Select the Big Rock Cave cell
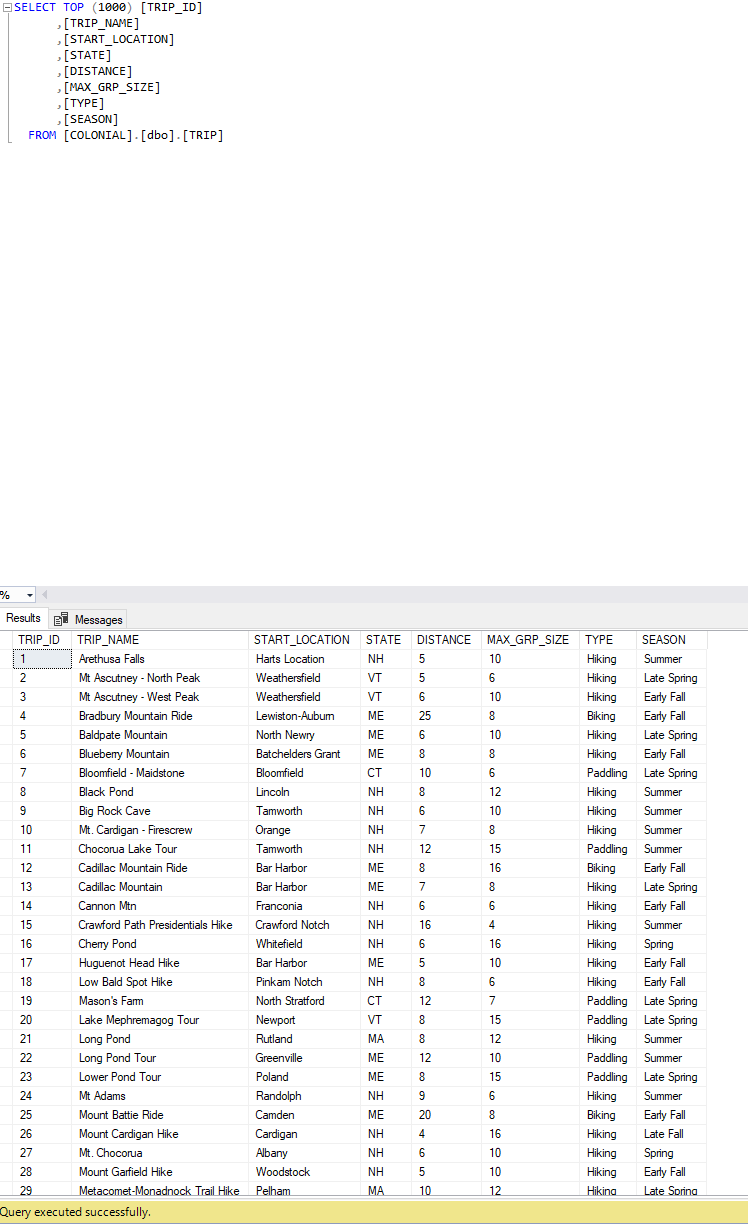748x1224 pixels. tap(161, 811)
